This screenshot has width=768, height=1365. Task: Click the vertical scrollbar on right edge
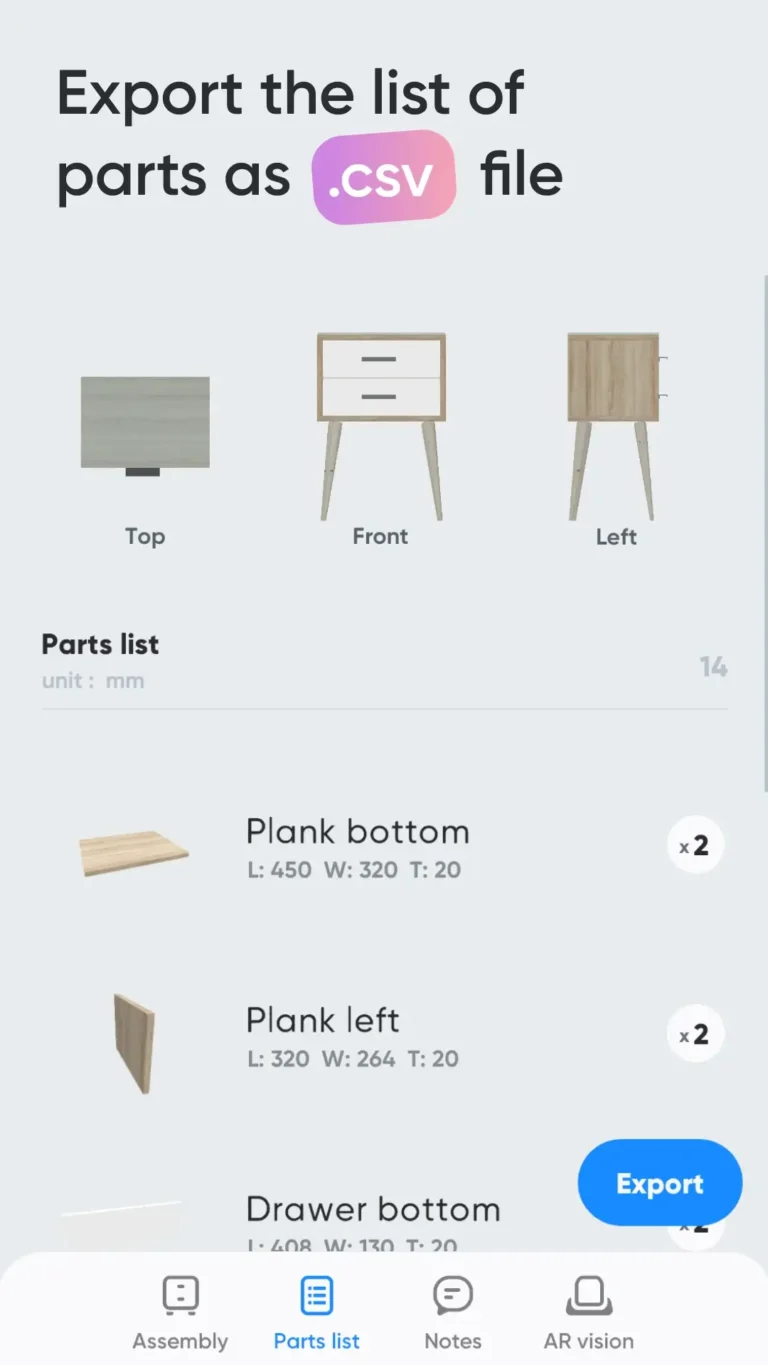(765, 530)
